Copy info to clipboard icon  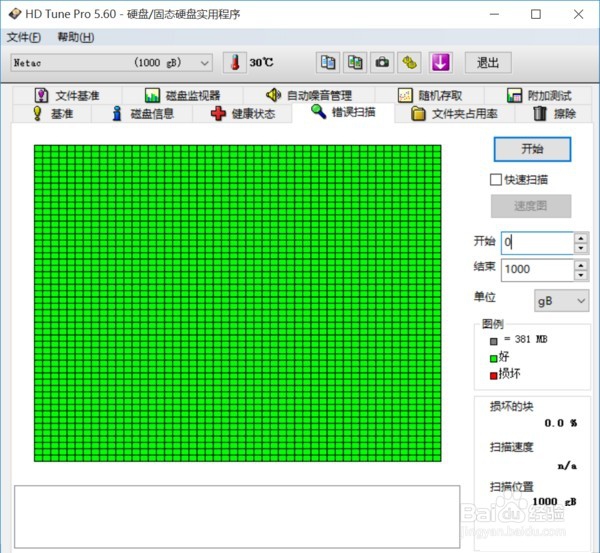pyautogui.click(x=328, y=62)
